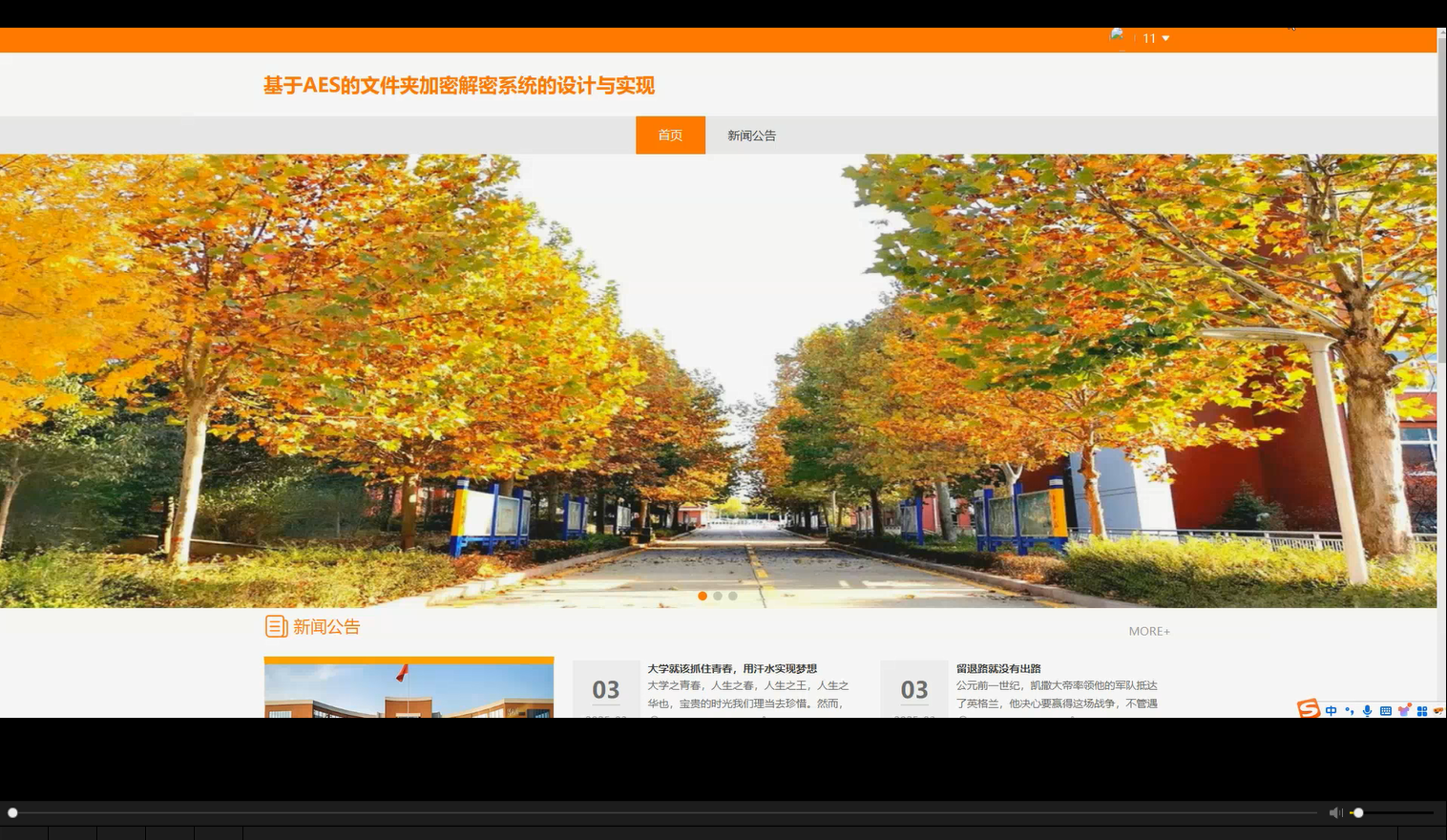Click the Sogou input method logo
Viewport: 1447px width, 840px height.
point(1308,710)
